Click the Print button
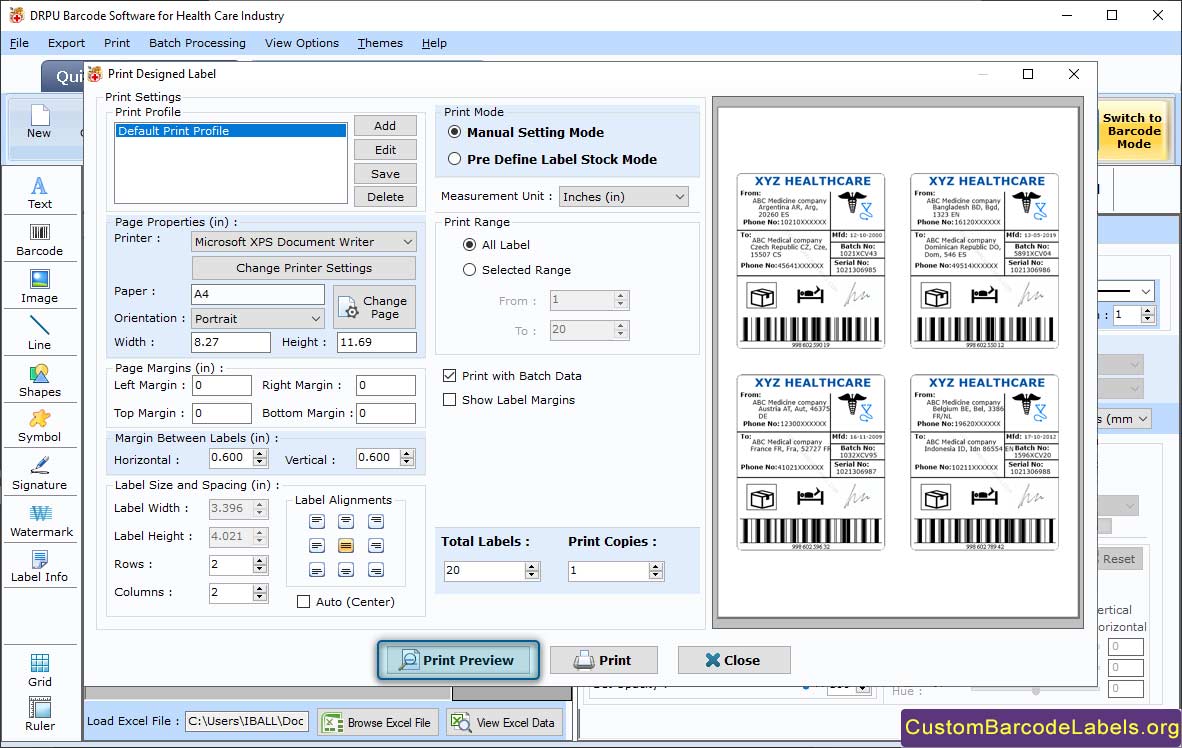Screen dimensions: 1182x748 604,661
